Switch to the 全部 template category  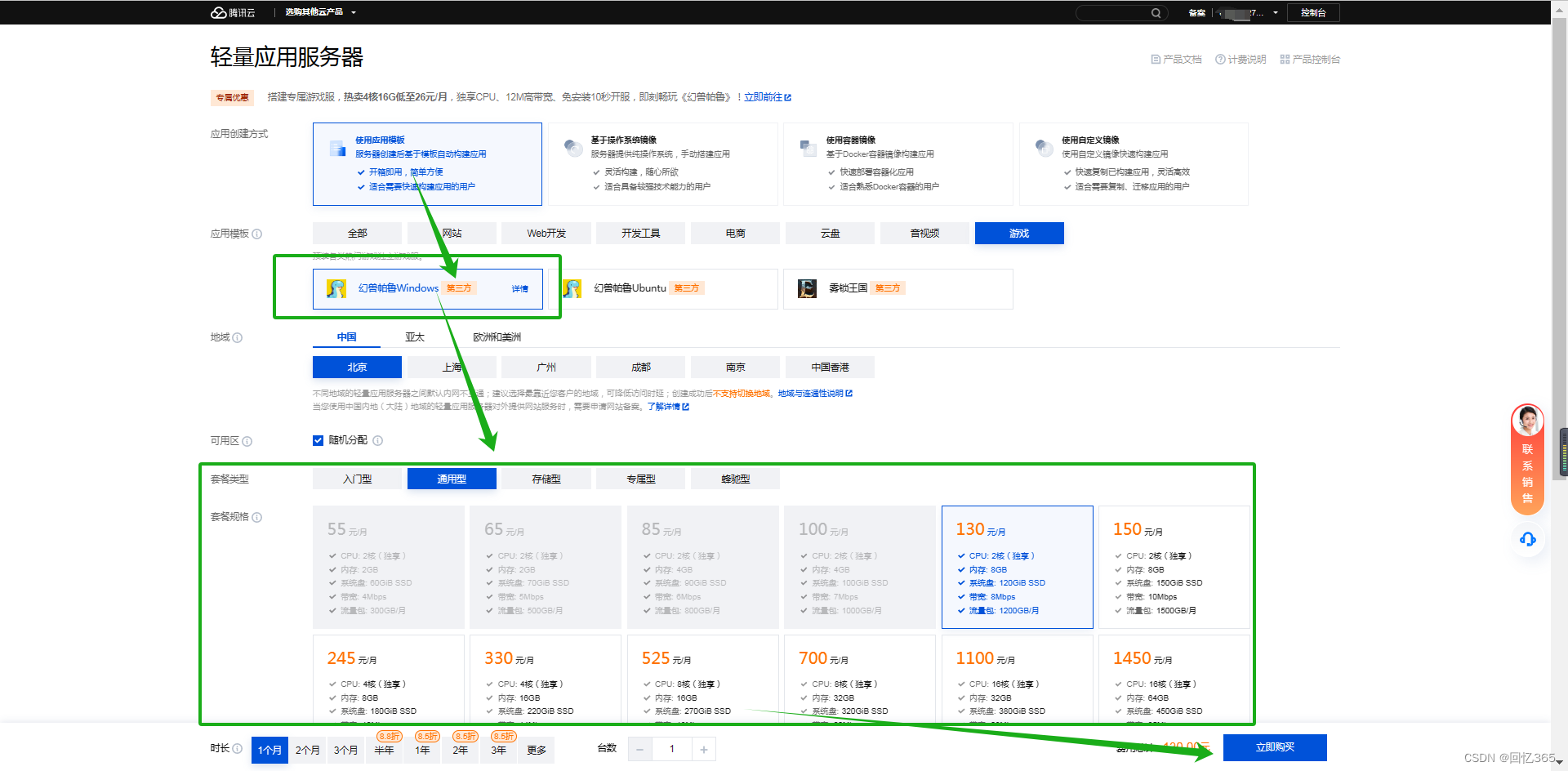(357, 234)
